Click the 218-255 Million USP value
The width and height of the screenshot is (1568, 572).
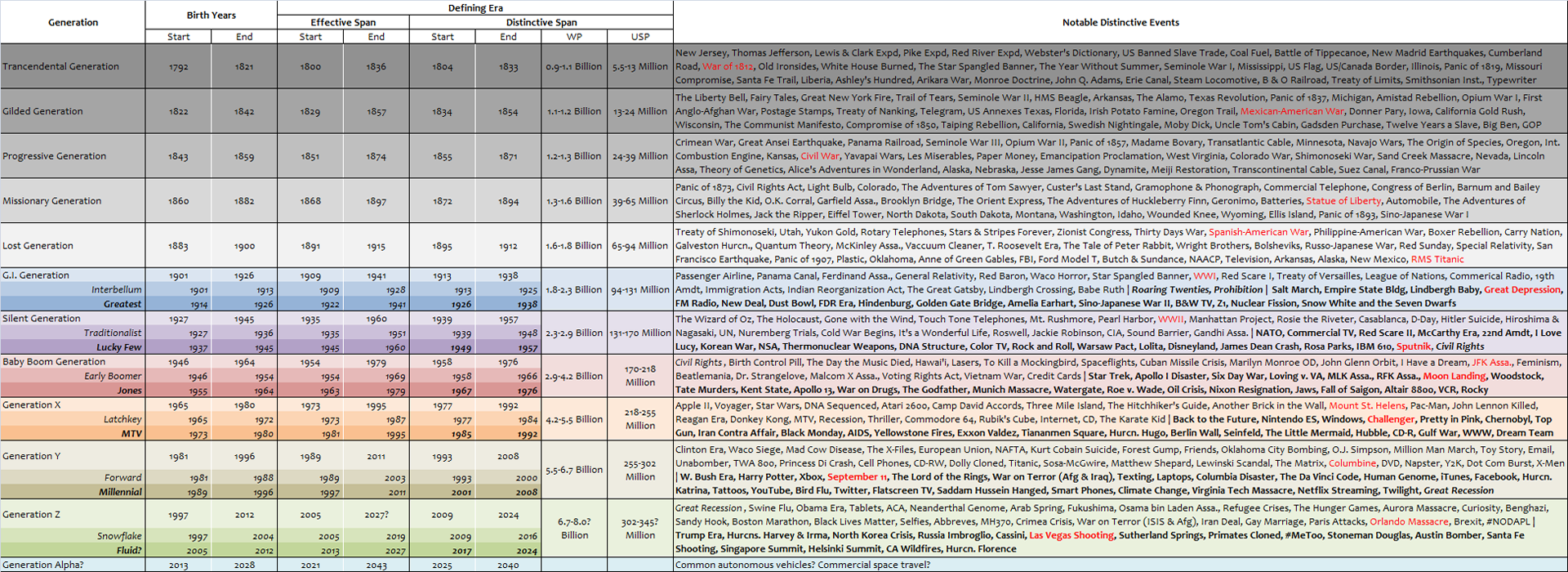(640, 419)
